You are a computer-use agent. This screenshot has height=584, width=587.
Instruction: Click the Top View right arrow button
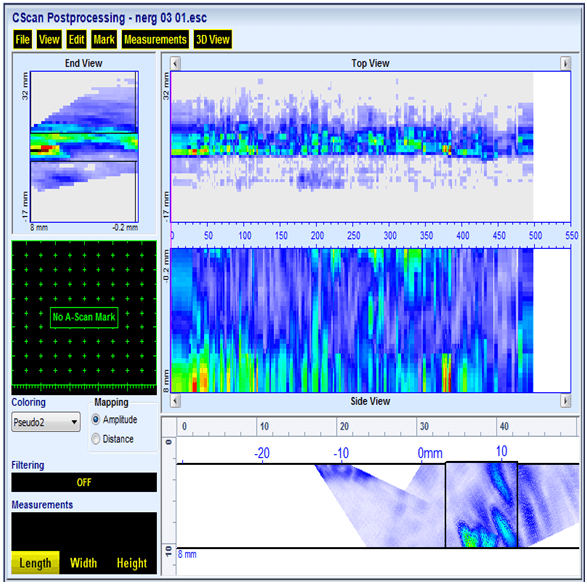point(565,63)
